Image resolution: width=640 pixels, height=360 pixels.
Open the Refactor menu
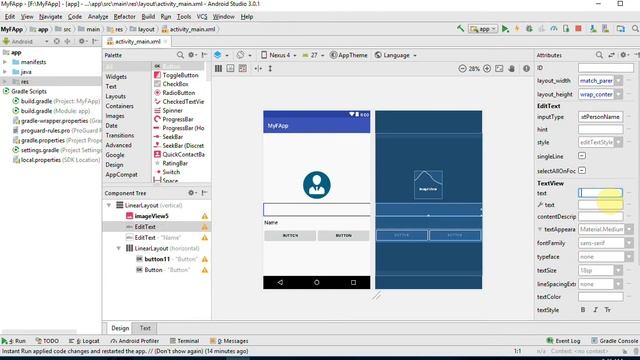click(x=124, y=17)
